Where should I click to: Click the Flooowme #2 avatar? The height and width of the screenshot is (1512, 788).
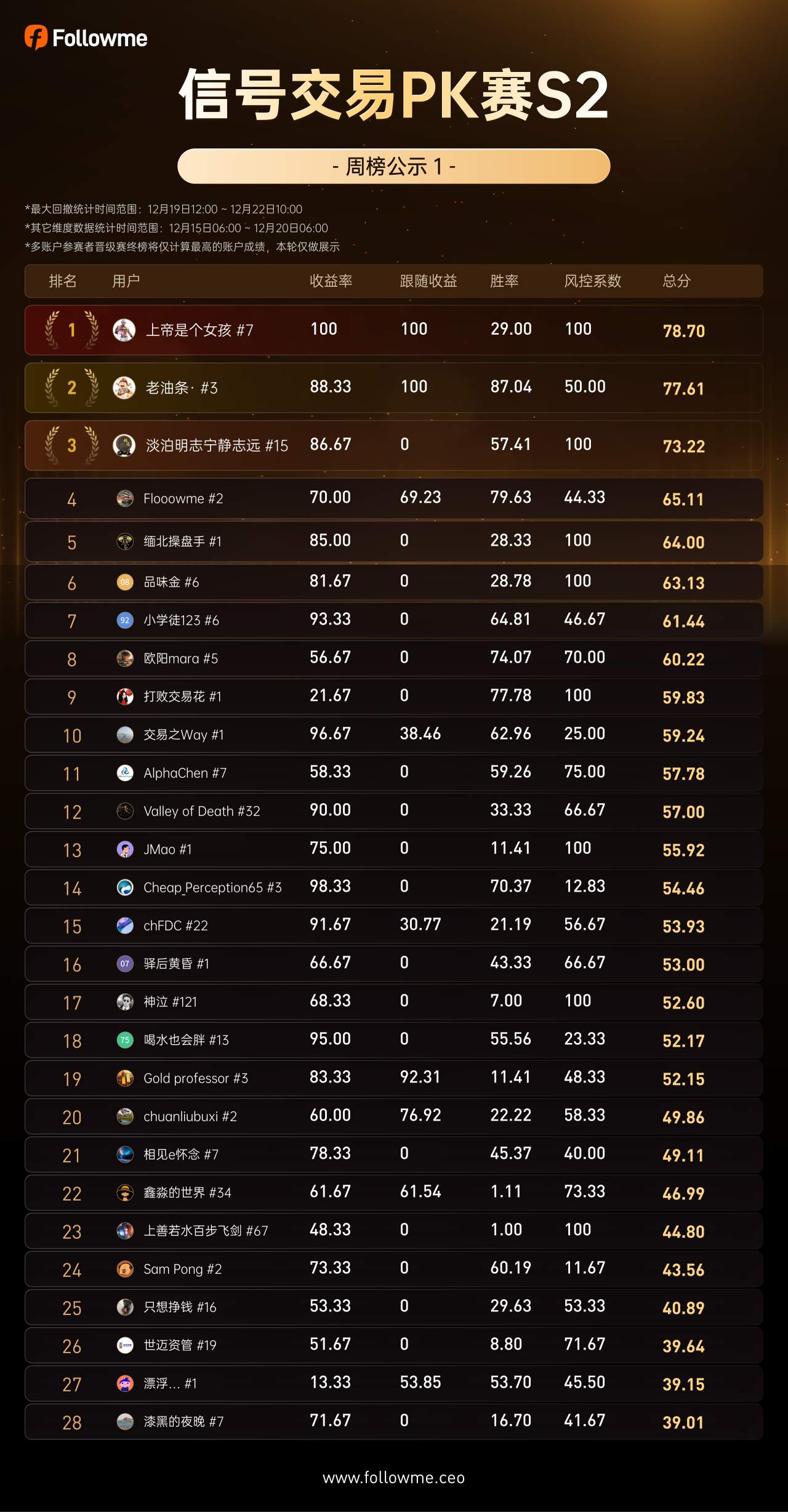click(x=125, y=498)
